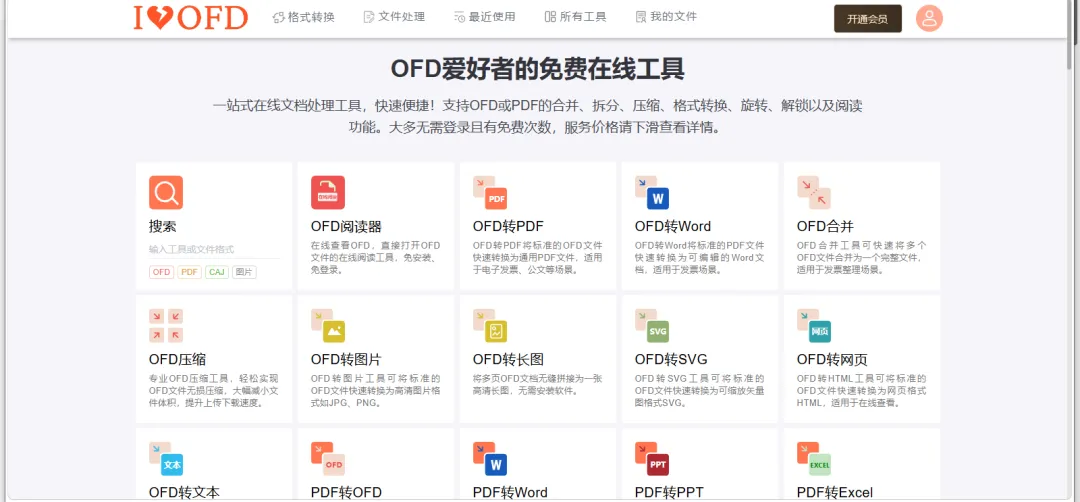The height and width of the screenshot is (502, 1080).
Task: Click the 图片 search tag
Action: coord(244,272)
